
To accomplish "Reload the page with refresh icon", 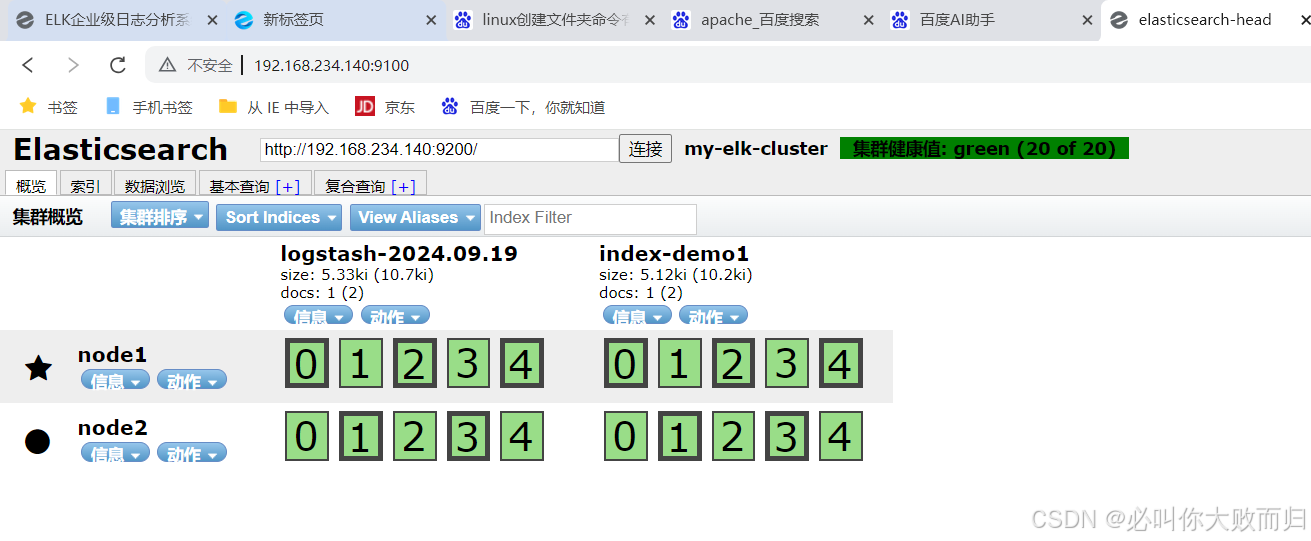I will click(x=118, y=65).
